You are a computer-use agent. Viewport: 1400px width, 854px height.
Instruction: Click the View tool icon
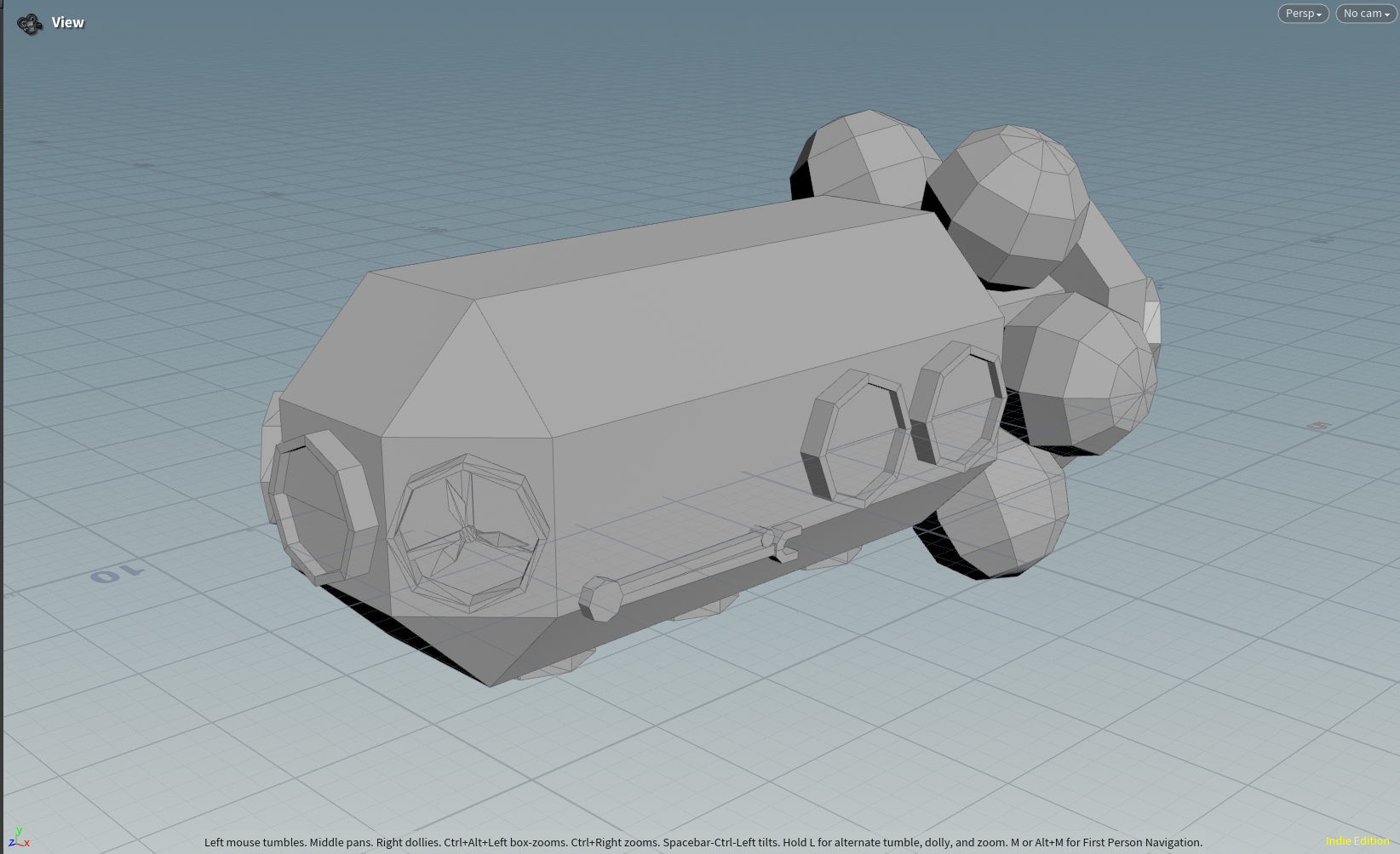click(x=30, y=24)
